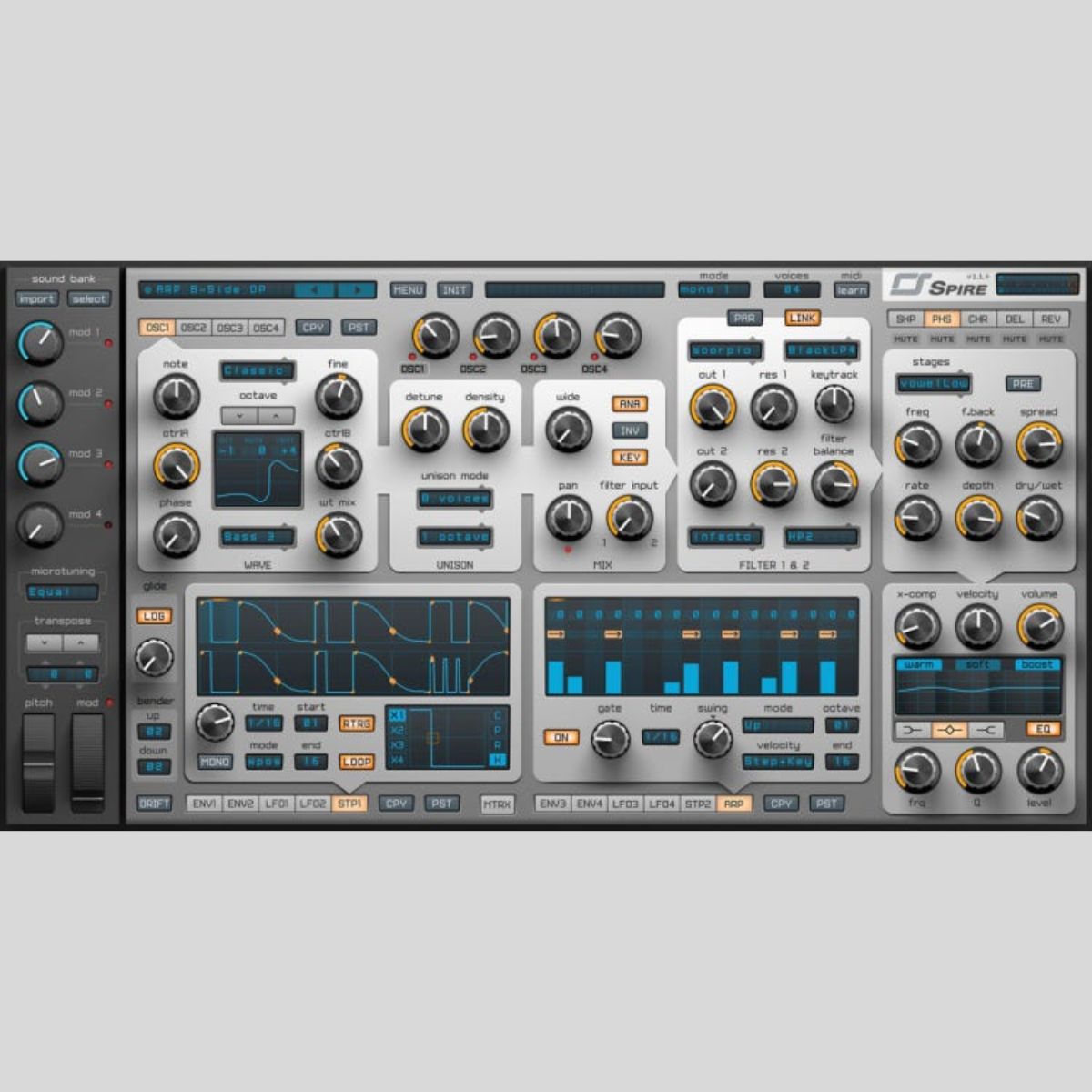This screenshot has height=1092, width=1092.
Task: Click the master volume knob
Action: point(1039,627)
